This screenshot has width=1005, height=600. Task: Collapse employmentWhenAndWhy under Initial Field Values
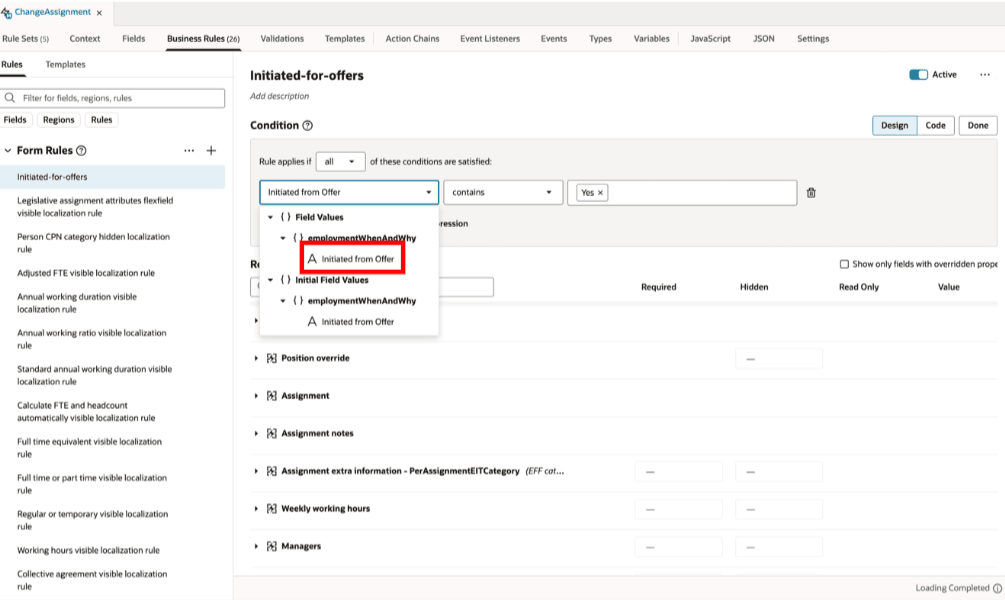(x=283, y=301)
